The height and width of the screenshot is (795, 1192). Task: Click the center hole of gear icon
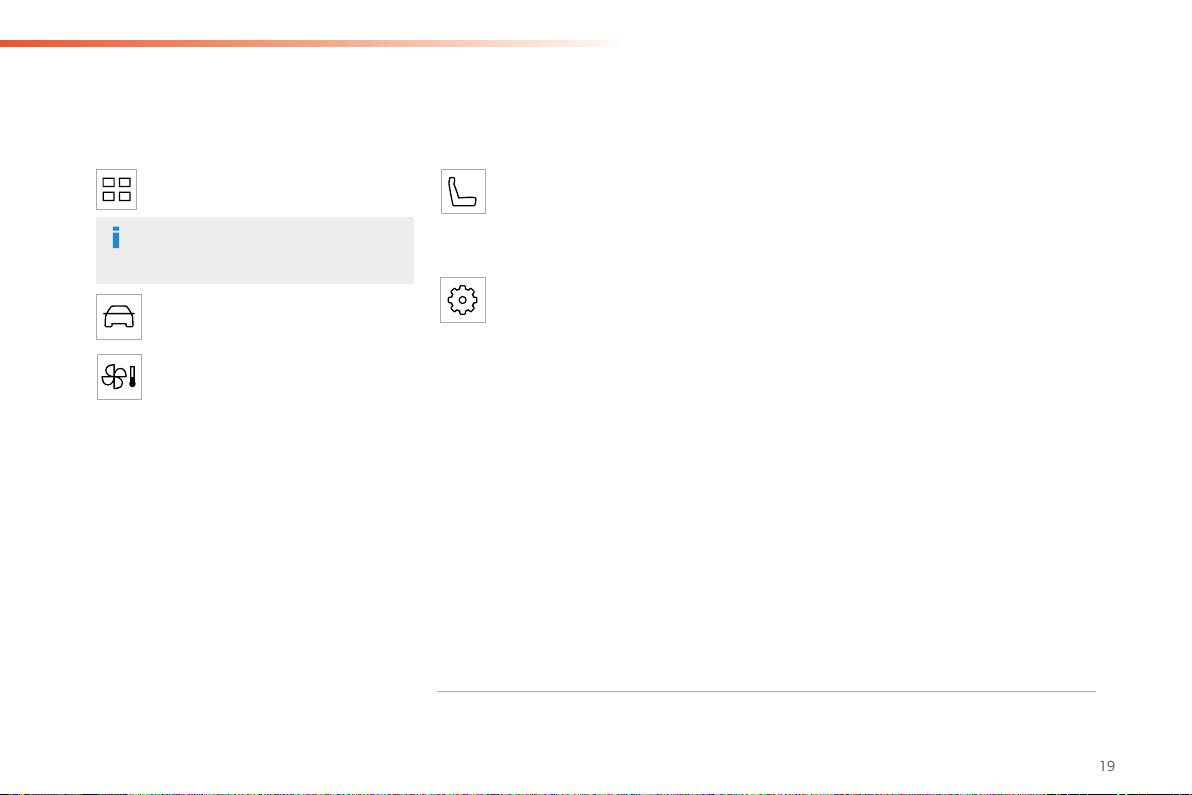tap(462, 300)
